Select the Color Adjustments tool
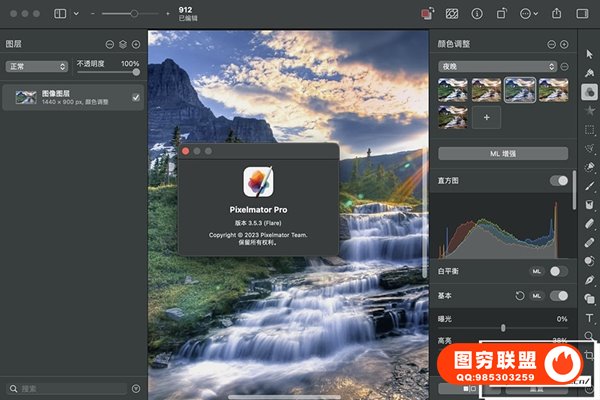Image resolution: width=600 pixels, height=400 pixels. click(590, 91)
